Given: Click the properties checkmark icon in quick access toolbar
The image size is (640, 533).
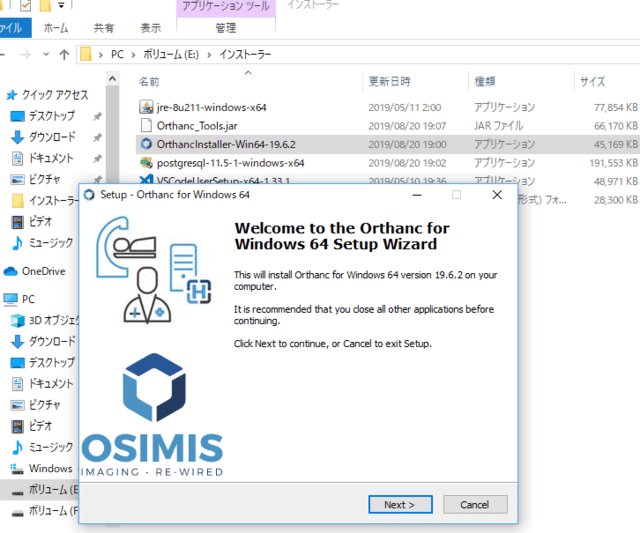Looking at the screenshot, I should [x=27, y=6].
